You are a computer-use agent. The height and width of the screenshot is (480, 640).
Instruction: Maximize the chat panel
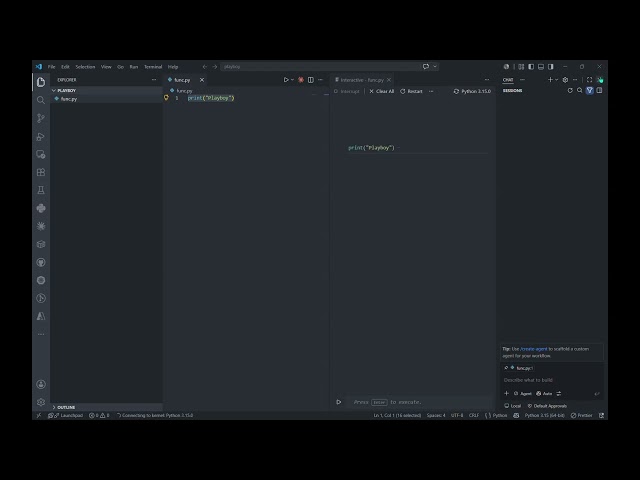[x=589, y=80]
